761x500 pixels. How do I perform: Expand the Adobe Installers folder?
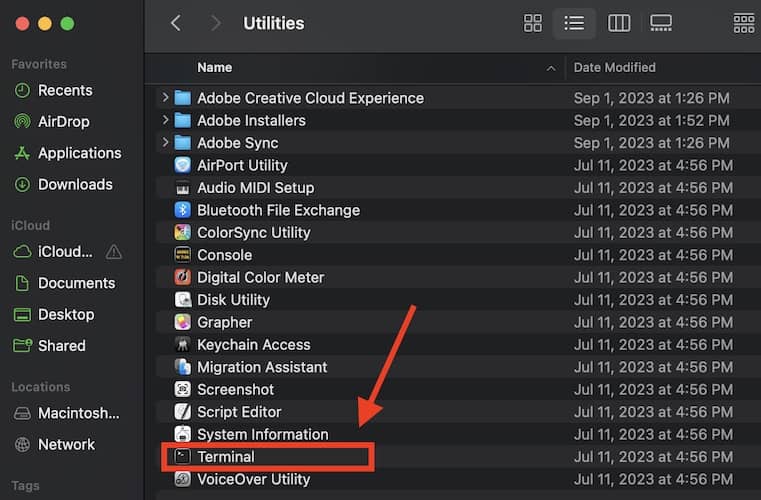[x=164, y=120]
